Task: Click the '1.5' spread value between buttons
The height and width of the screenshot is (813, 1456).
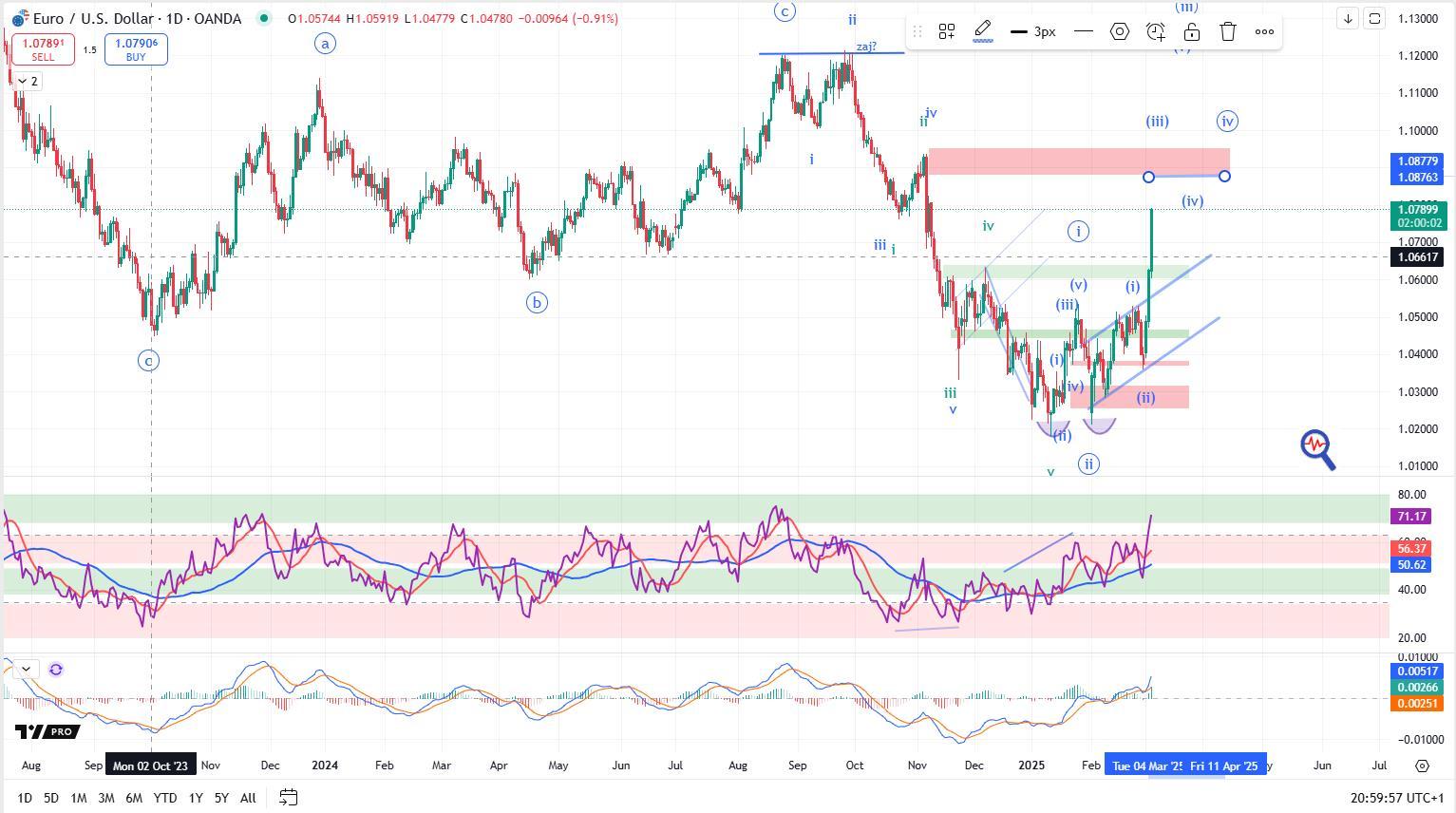Action: [89, 50]
